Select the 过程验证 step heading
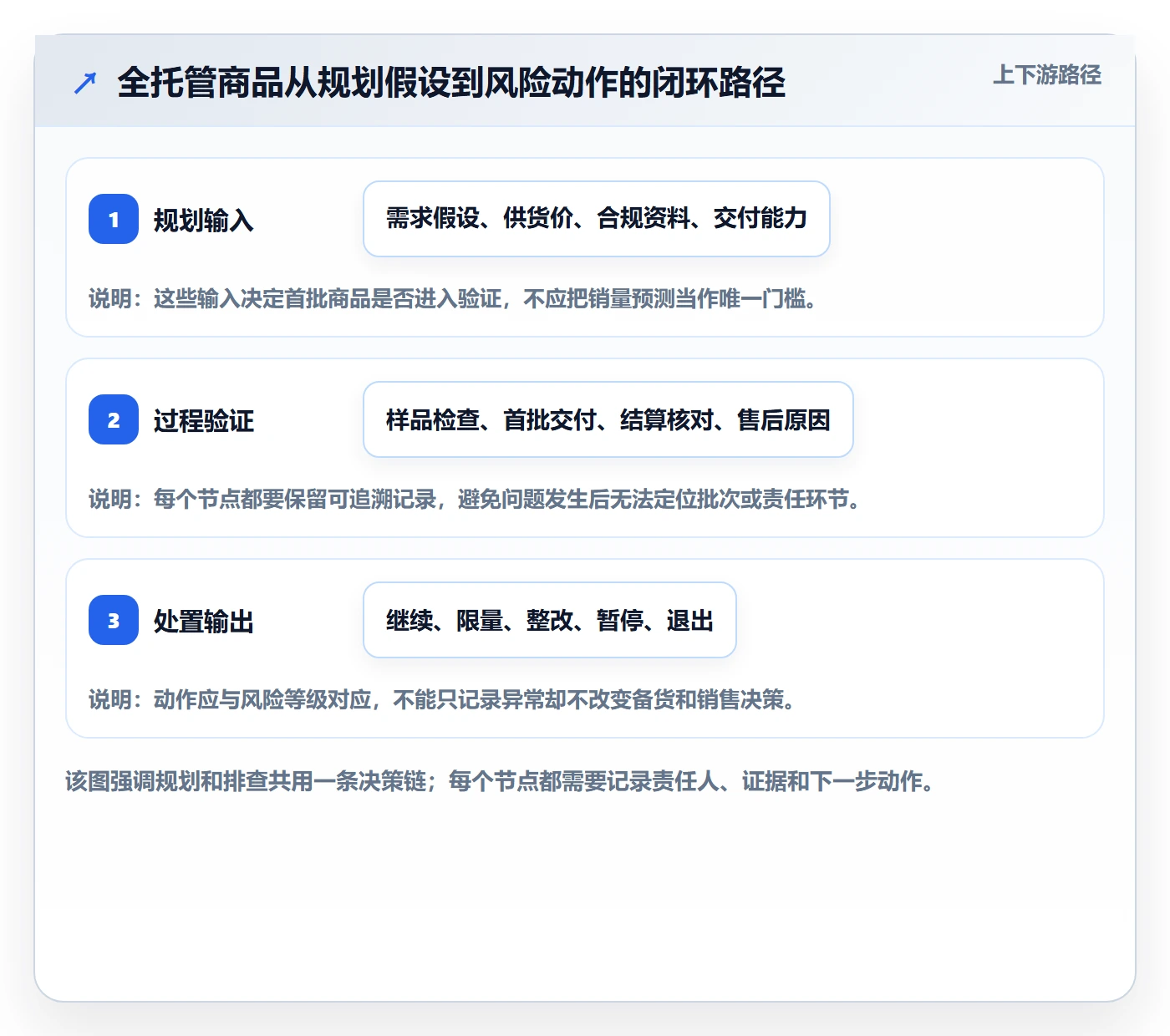The image size is (1170, 1036). coord(204,421)
